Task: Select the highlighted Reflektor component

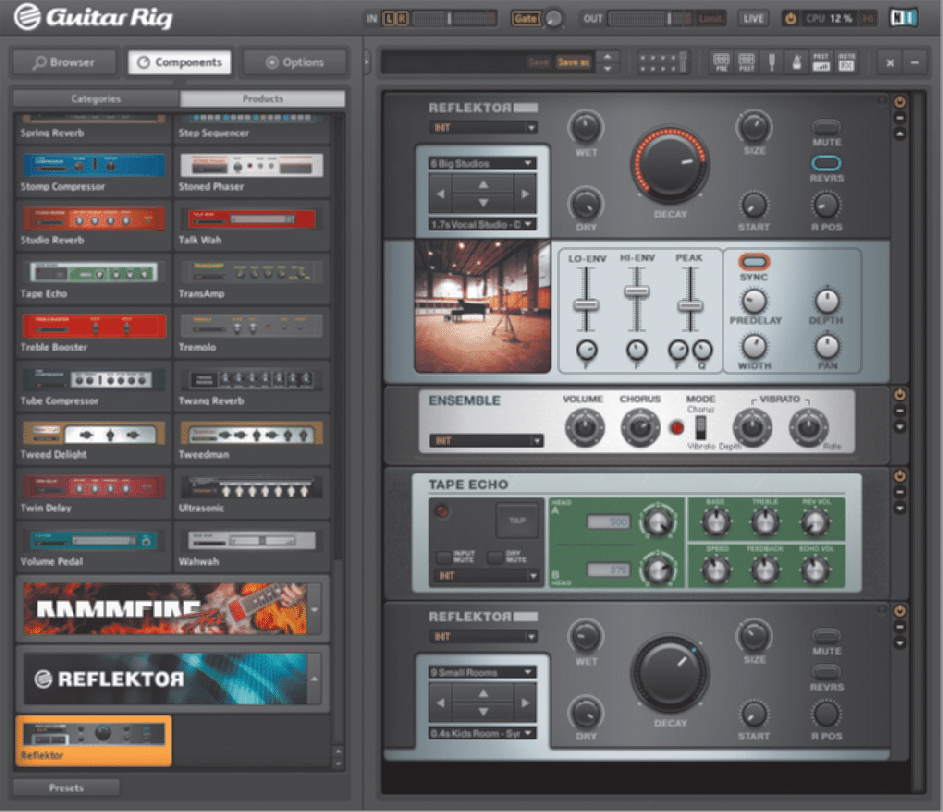Action: pyautogui.click(x=93, y=740)
